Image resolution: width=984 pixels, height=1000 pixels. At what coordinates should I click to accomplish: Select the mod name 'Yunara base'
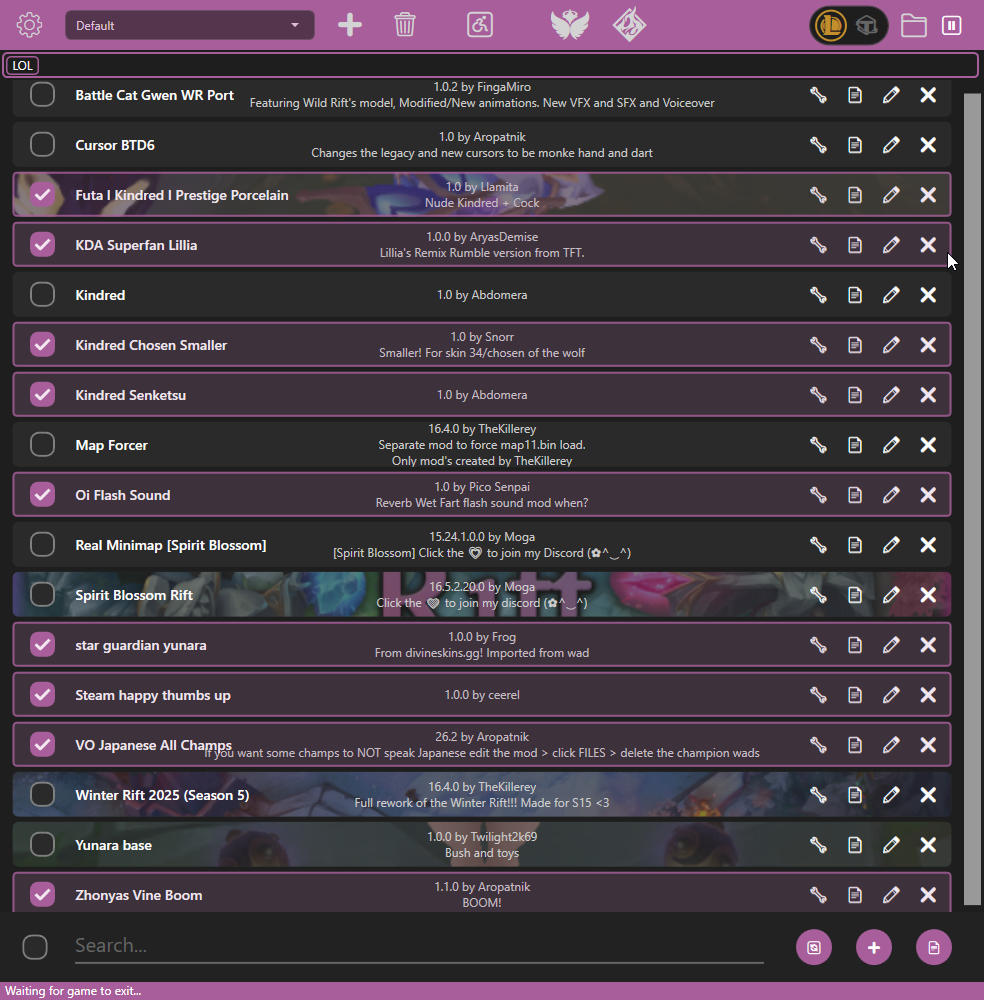click(114, 845)
